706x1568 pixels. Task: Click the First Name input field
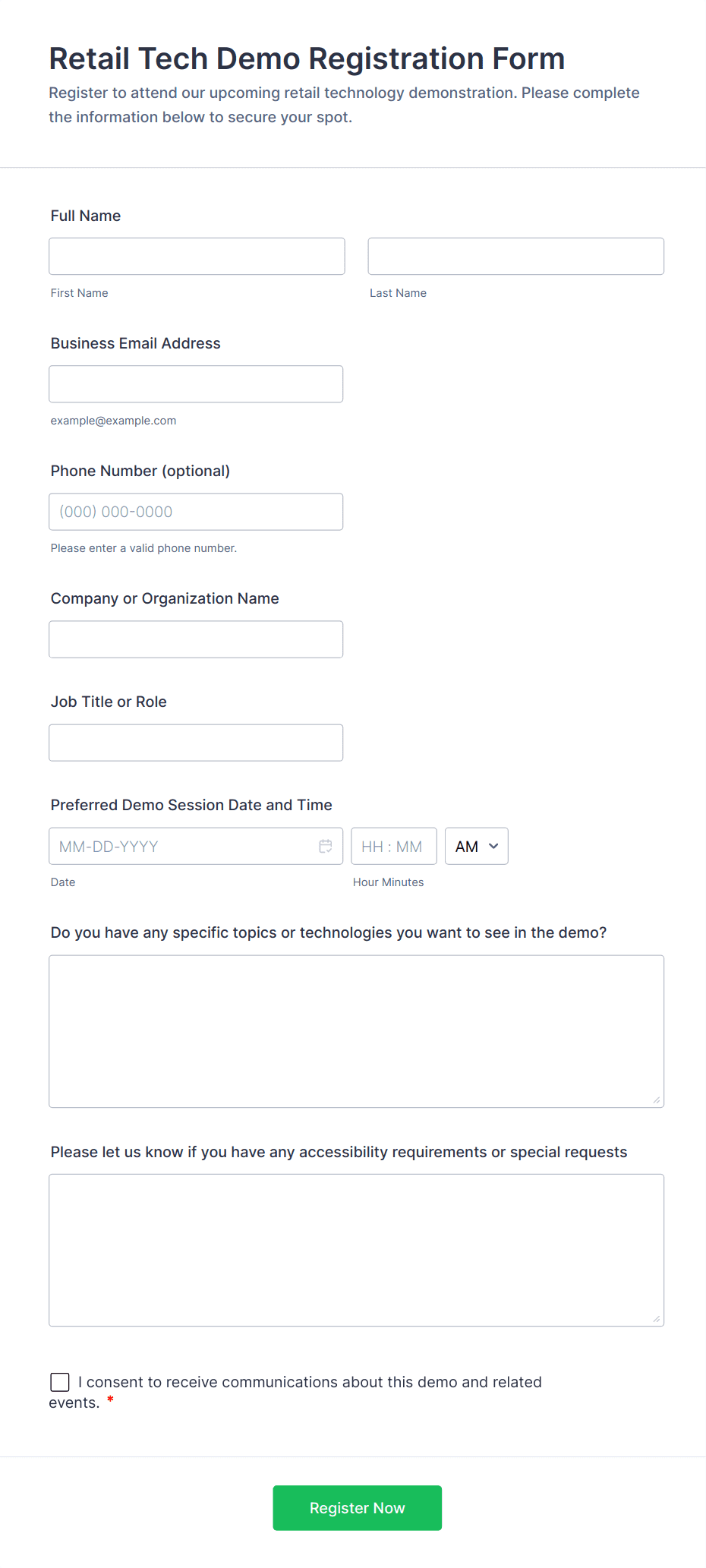coord(196,256)
